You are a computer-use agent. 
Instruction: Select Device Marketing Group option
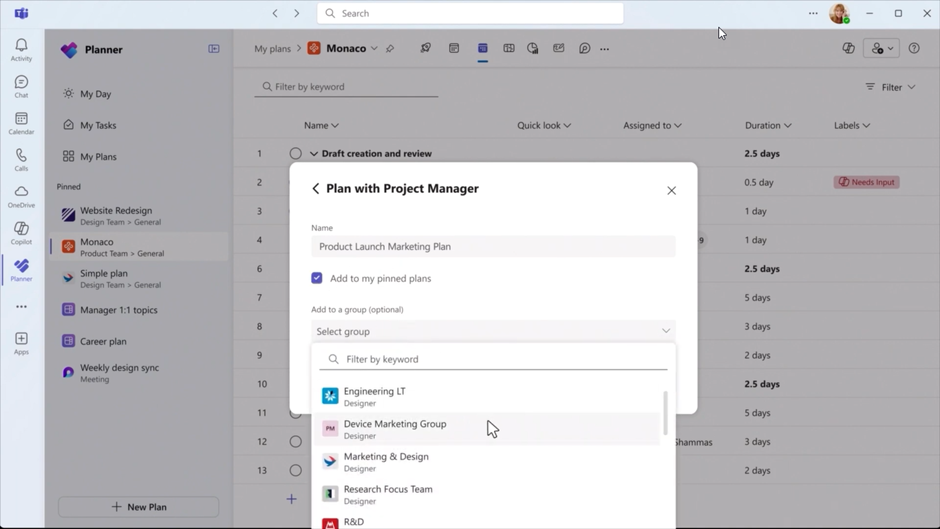pyautogui.click(x=487, y=429)
